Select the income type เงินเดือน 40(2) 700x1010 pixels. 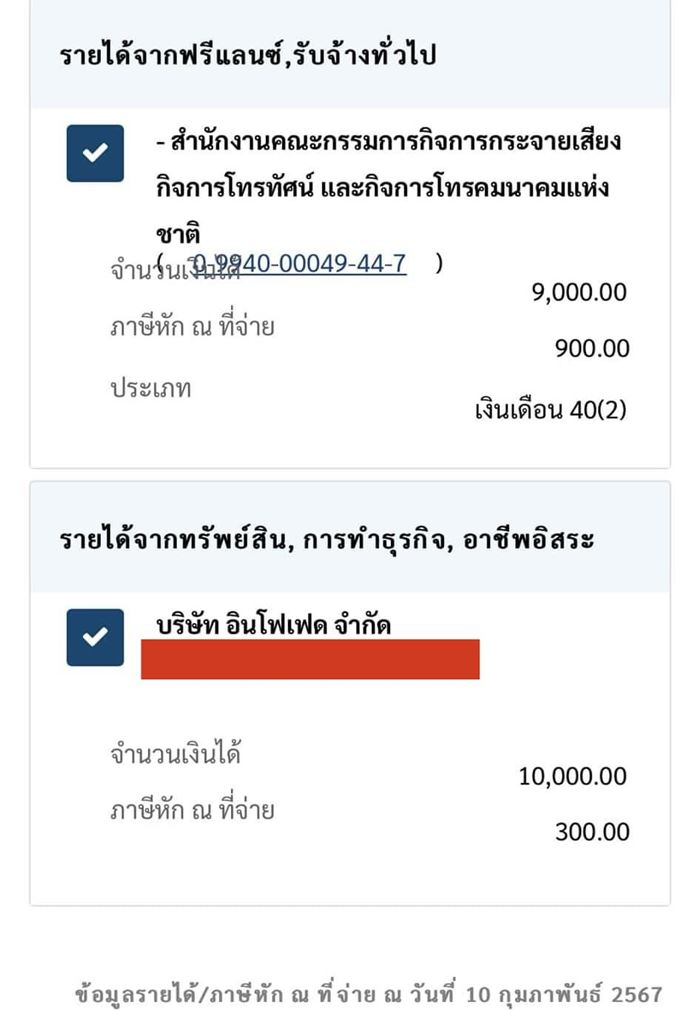click(548, 409)
